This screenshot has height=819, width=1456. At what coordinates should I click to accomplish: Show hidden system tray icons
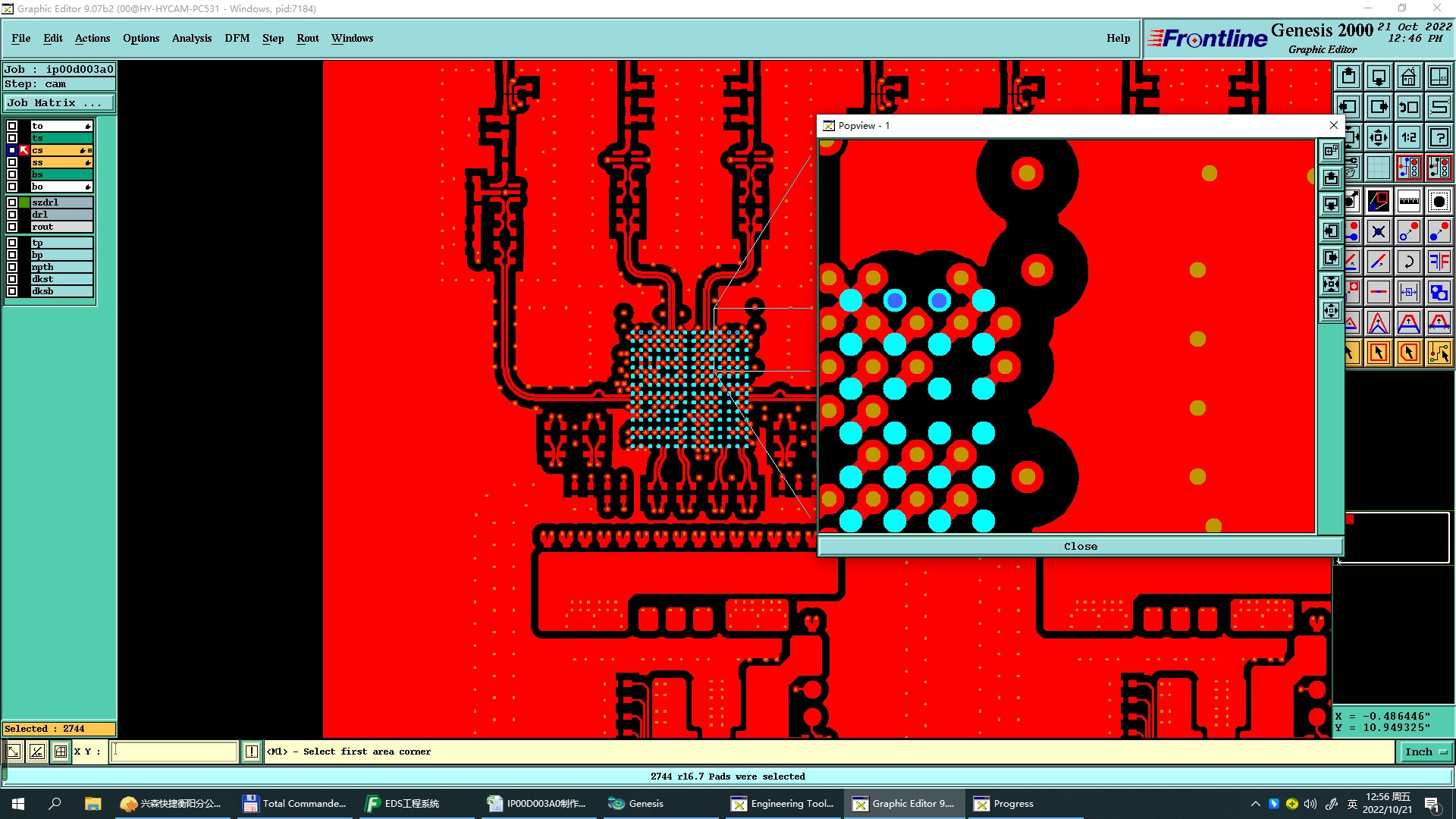tap(1255, 804)
